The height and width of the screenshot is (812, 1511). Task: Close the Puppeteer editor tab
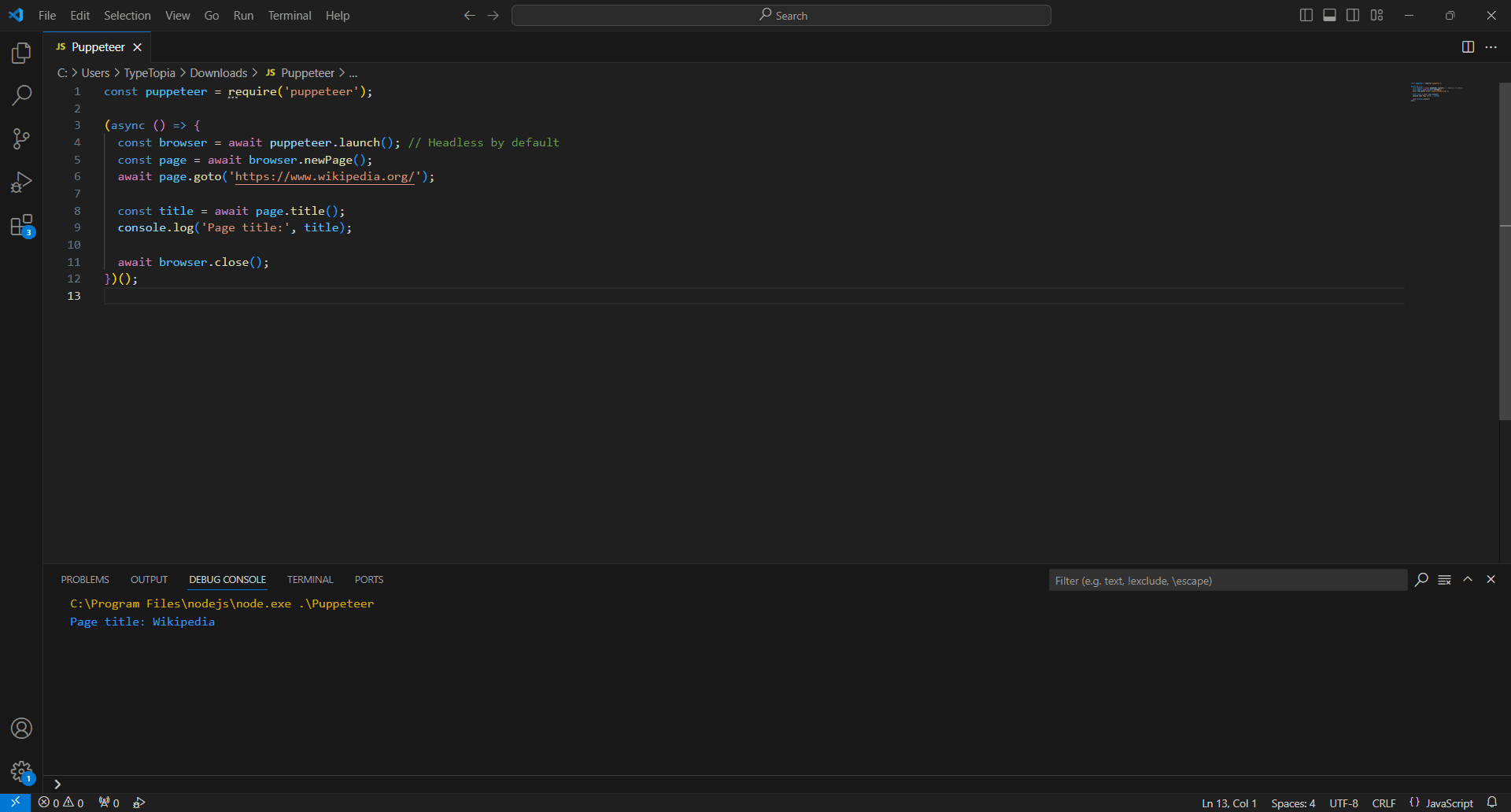(138, 47)
